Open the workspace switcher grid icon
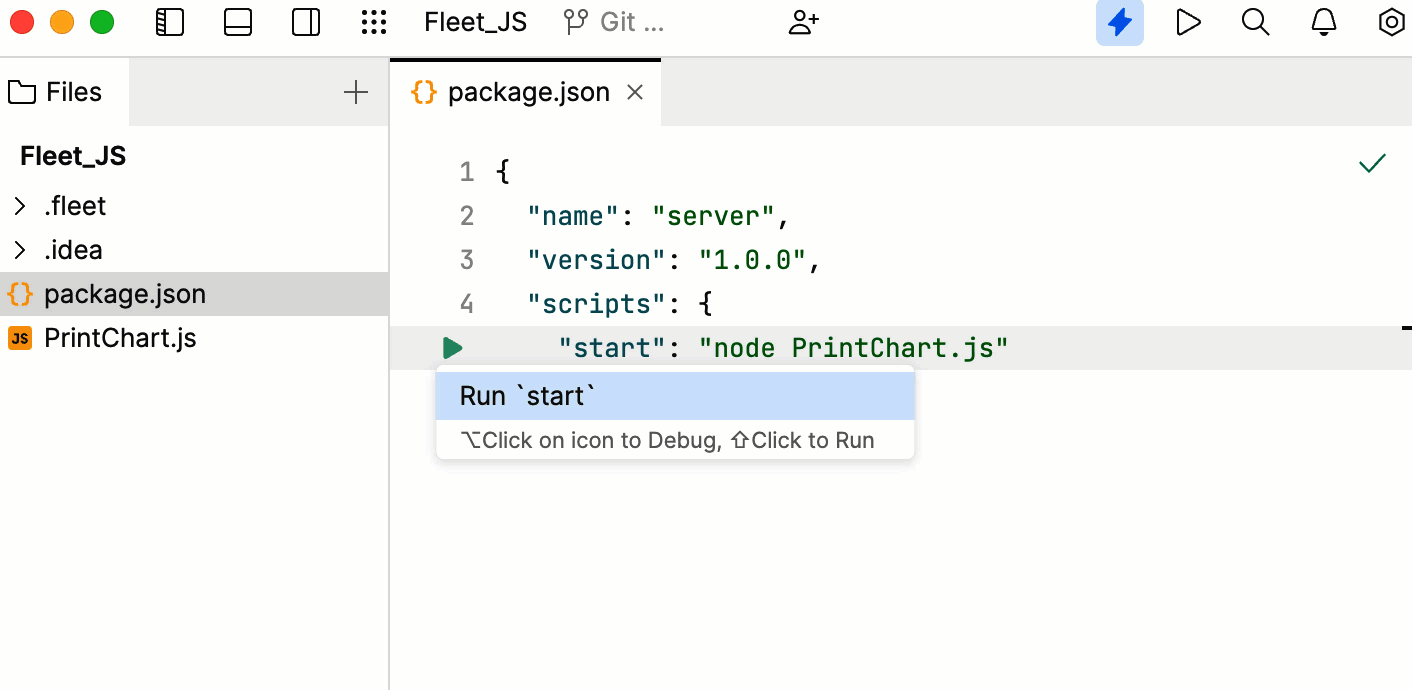The image size is (1412, 690). pyautogui.click(x=374, y=22)
